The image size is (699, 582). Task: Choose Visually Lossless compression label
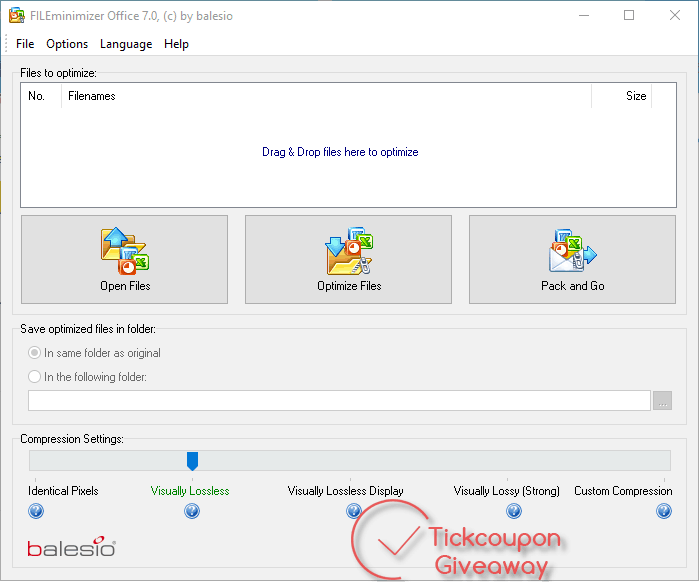click(190, 491)
